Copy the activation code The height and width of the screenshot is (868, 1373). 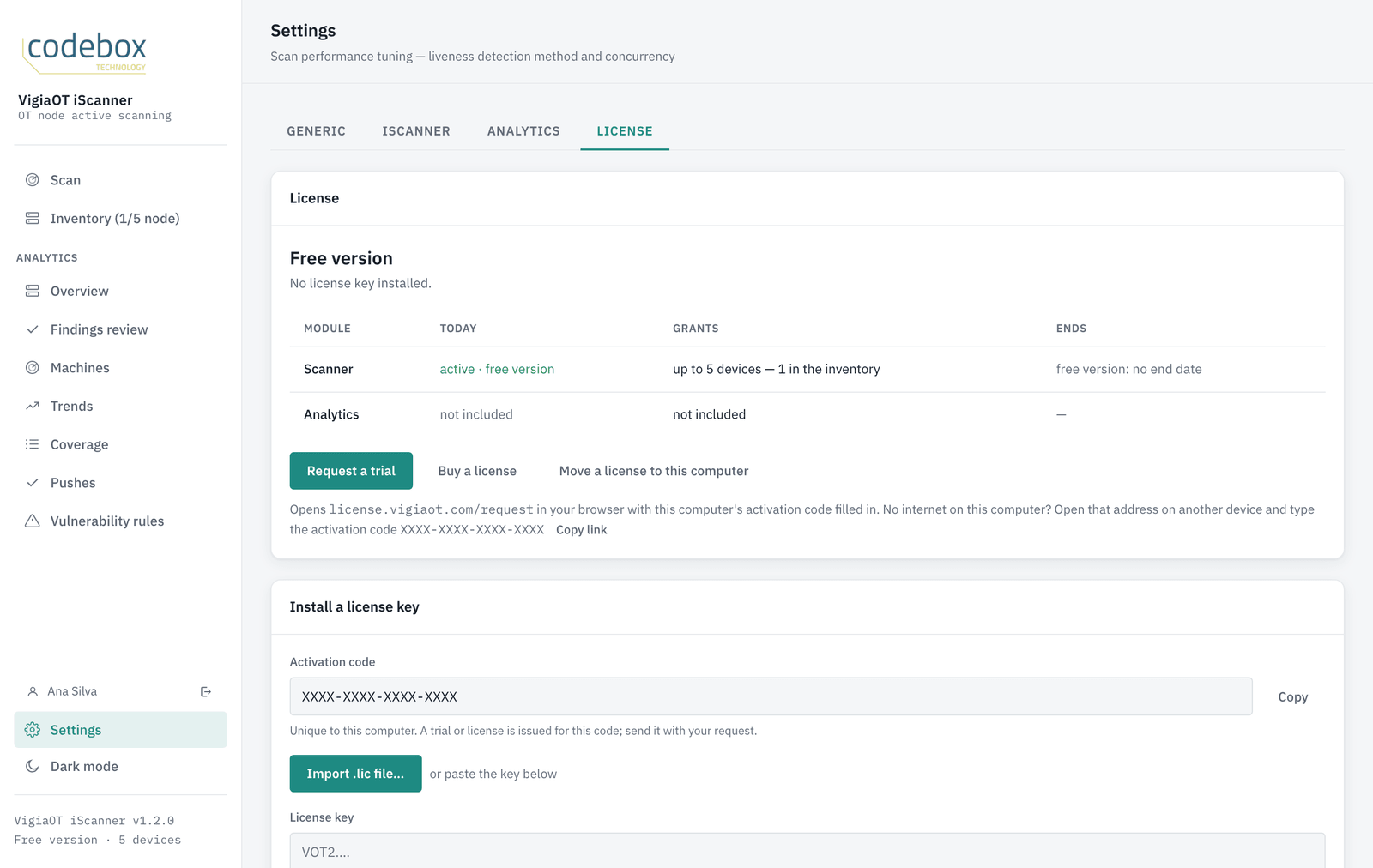(x=1292, y=697)
